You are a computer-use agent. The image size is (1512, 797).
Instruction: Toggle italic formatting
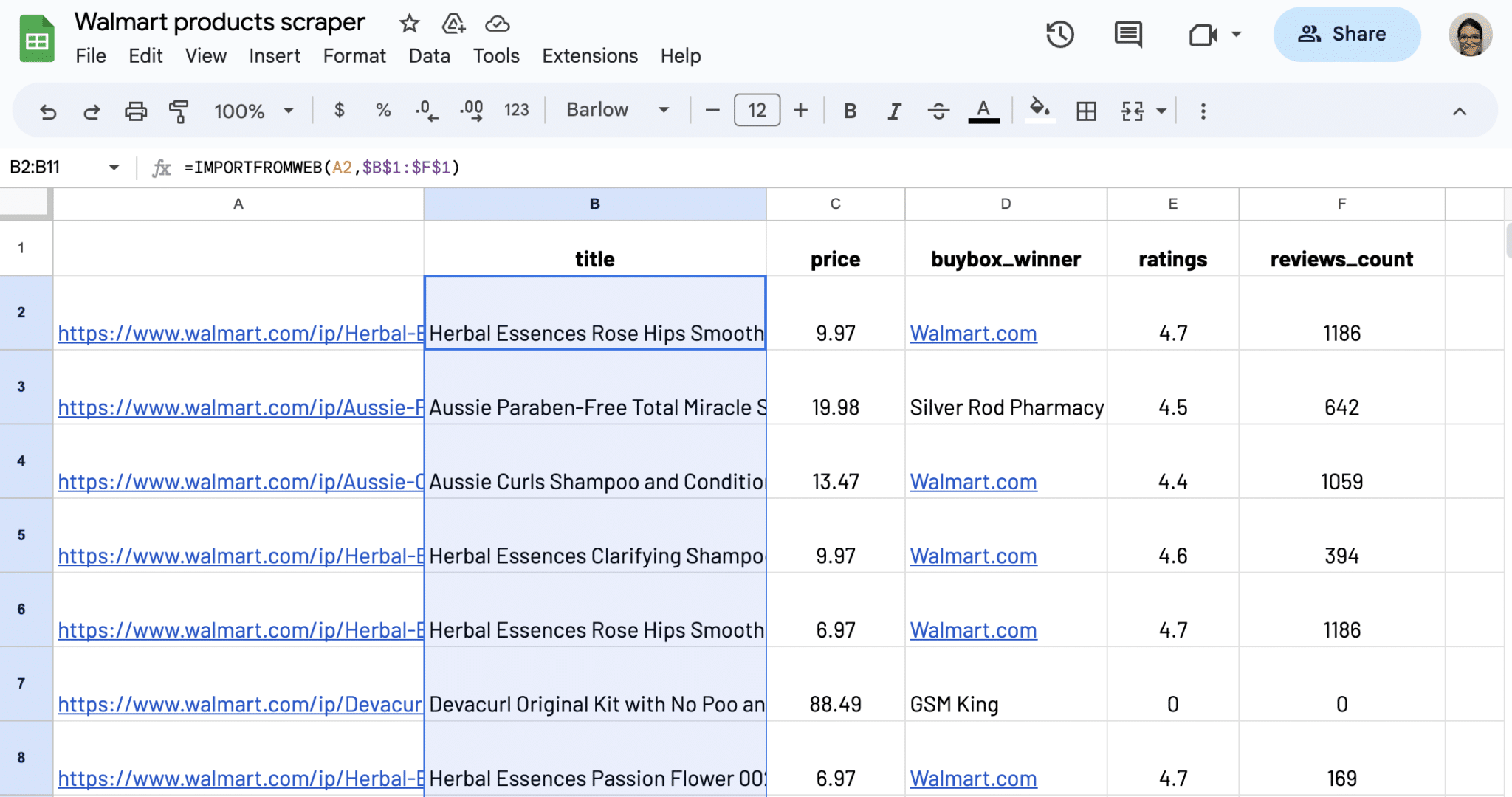[x=894, y=111]
